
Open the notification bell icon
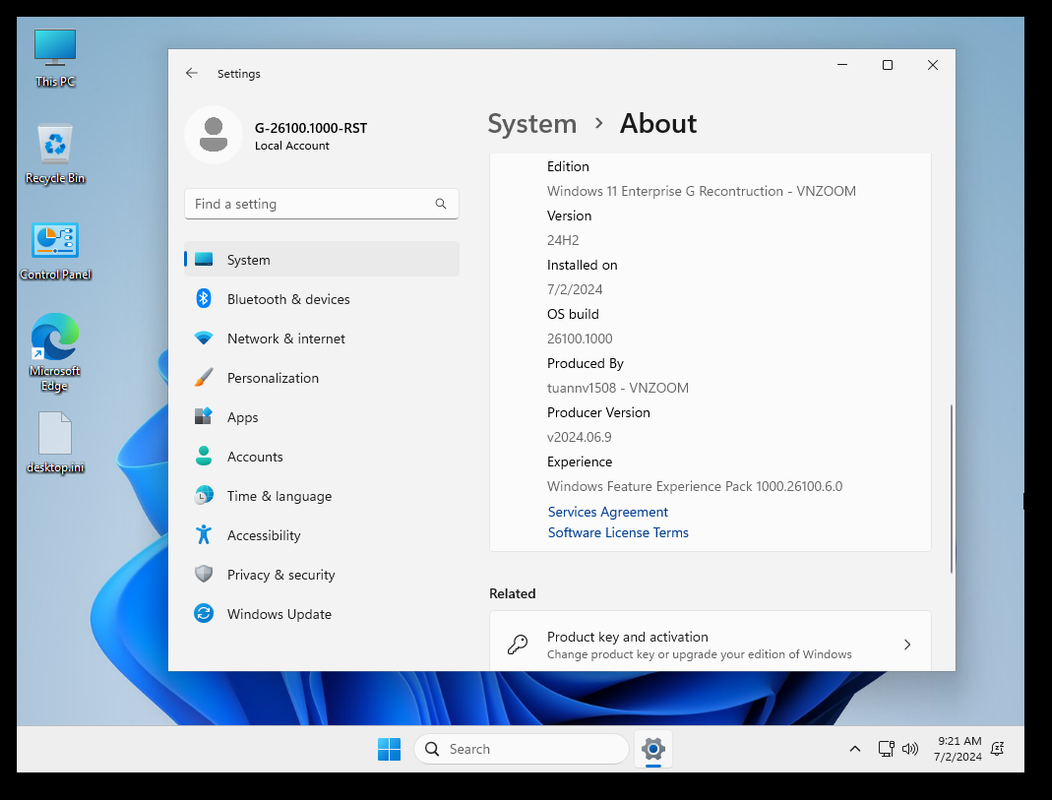[998, 749]
